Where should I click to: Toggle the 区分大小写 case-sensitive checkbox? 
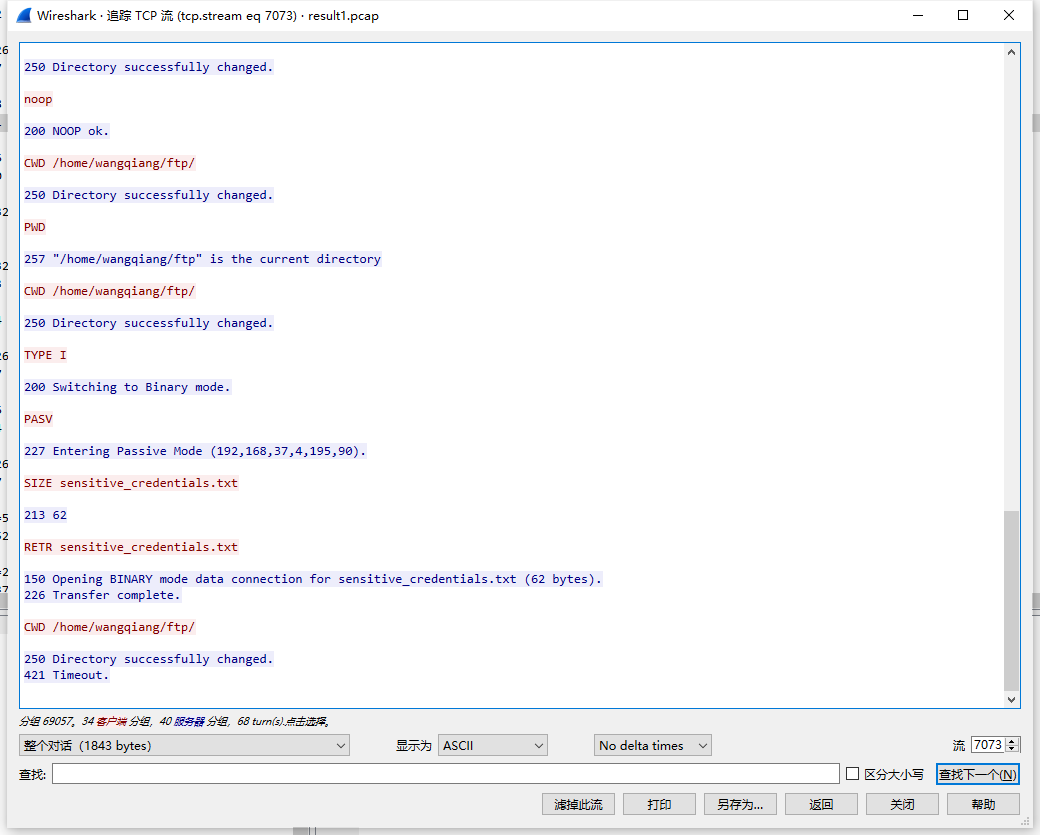(853, 774)
